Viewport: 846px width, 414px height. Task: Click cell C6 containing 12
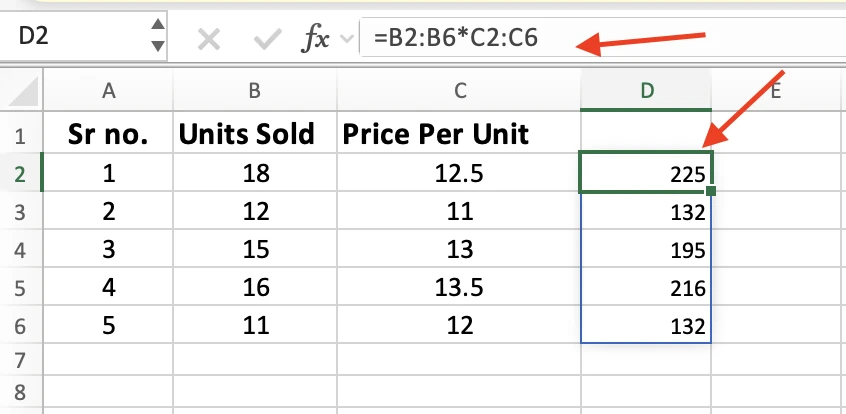459,325
